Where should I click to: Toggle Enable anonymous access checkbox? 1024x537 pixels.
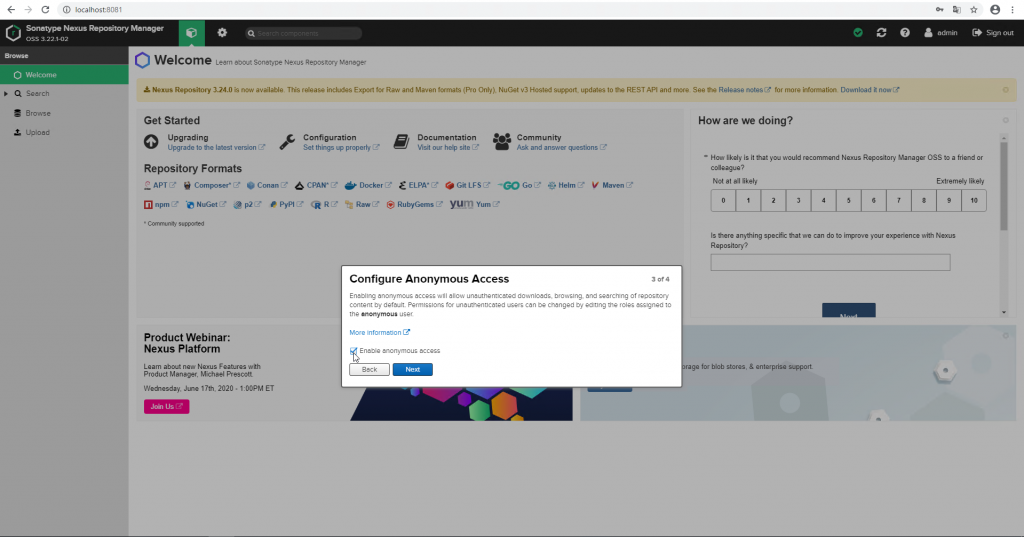coord(353,351)
